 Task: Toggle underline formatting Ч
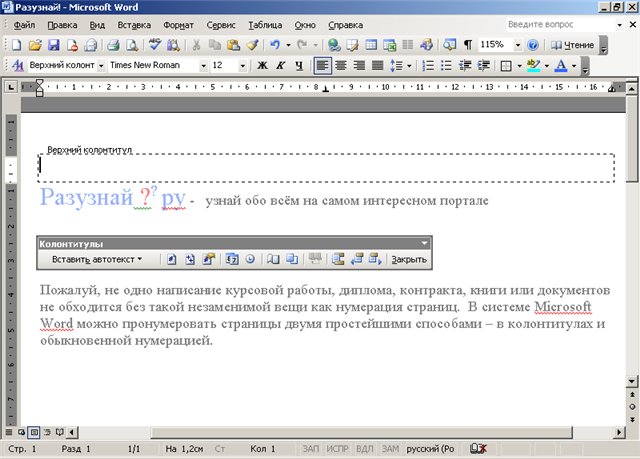tap(299, 65)
